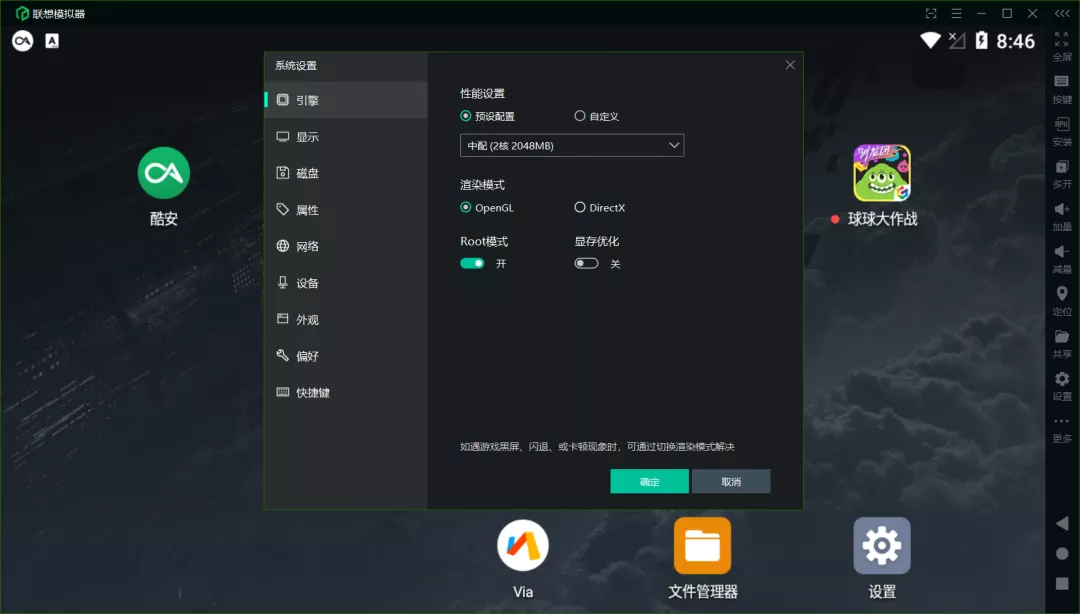Launch the 球球大作战 game

click(x=881, y=172)
